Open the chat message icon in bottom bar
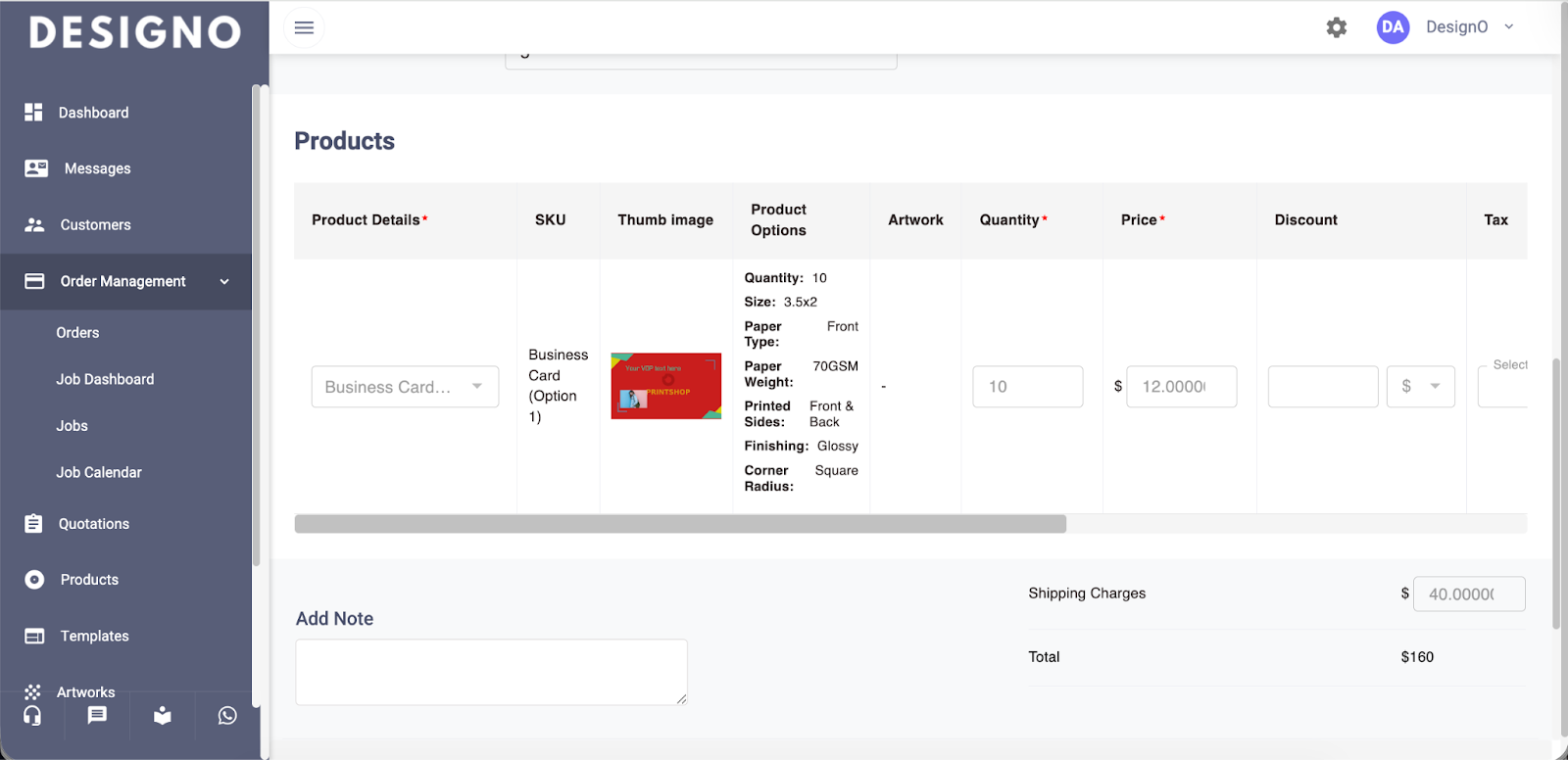The height and width of the screenshot is (760, 1568). click(x=97, y=716)
